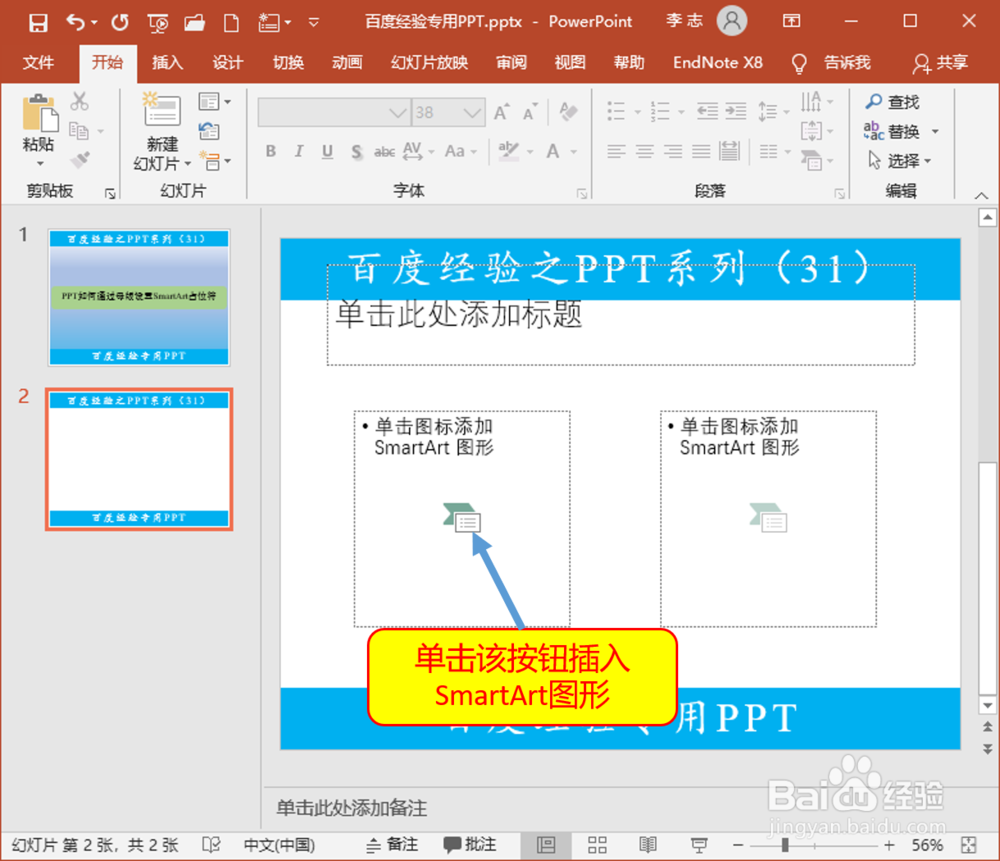Click the Decrease indent icon
The width and height of the screenshot is (1000, 861).
coord(707,111)
